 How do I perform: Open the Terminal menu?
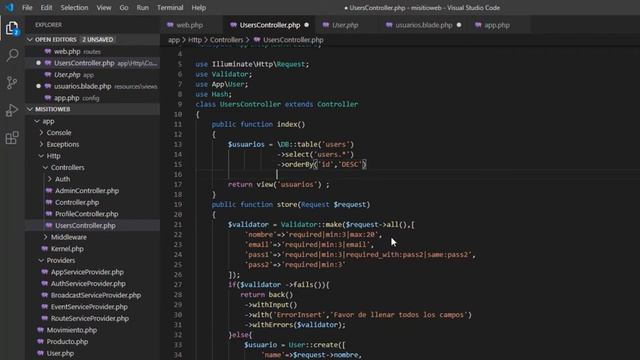tap(170, 8)
